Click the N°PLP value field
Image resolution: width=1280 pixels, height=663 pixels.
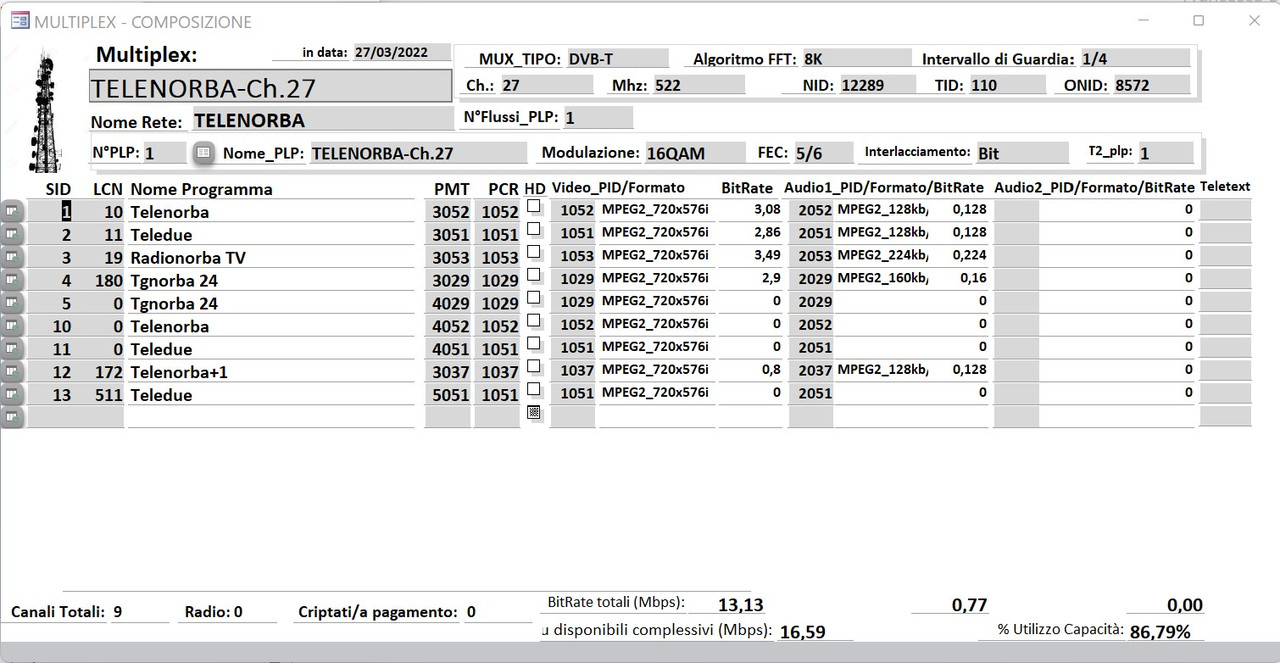click(x=165, y=153)
